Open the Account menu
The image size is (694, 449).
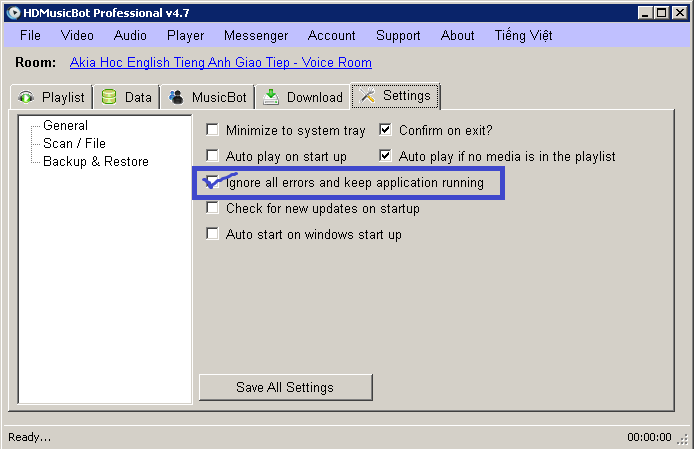click(332, 35)
